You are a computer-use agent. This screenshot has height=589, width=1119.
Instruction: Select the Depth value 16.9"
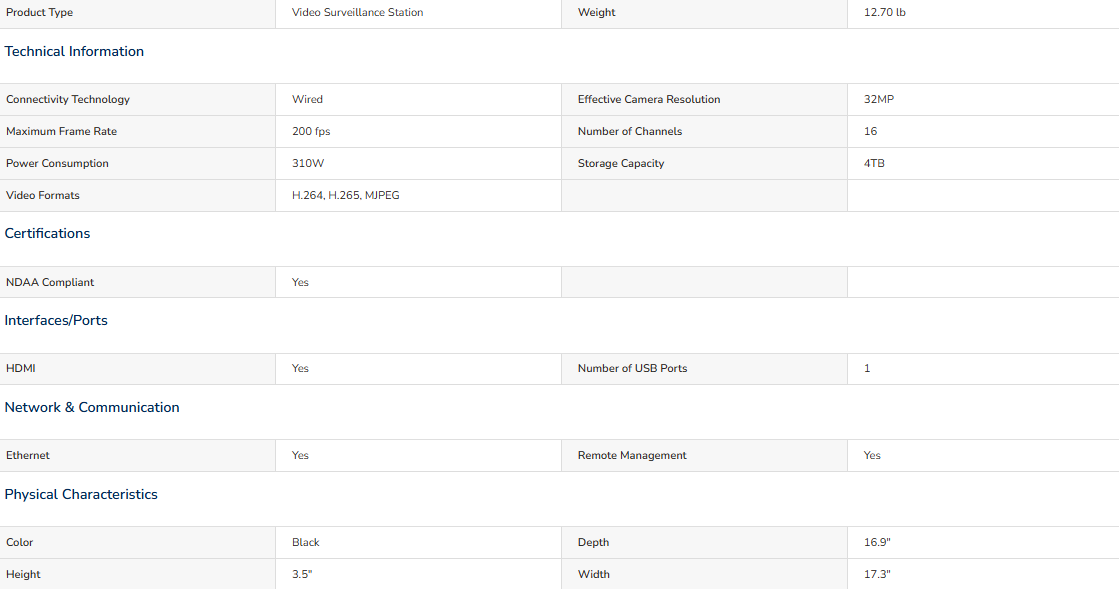[877, 543]
